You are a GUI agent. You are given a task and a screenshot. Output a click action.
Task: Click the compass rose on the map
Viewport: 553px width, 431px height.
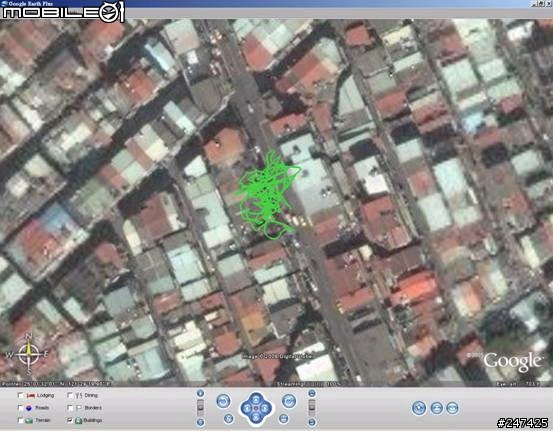click(x=29, y=354)
